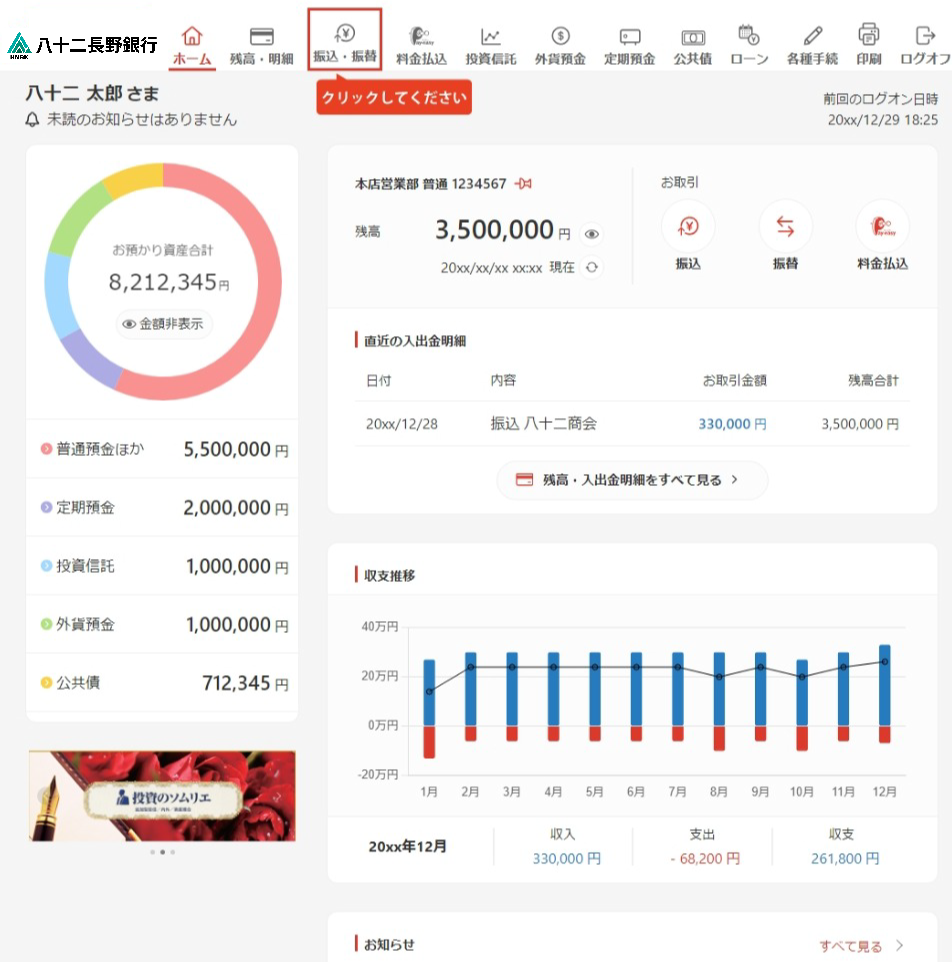Toggle eye icon beside 3,500,000 balance
952x962 pixels.
[x=592, y=234]
